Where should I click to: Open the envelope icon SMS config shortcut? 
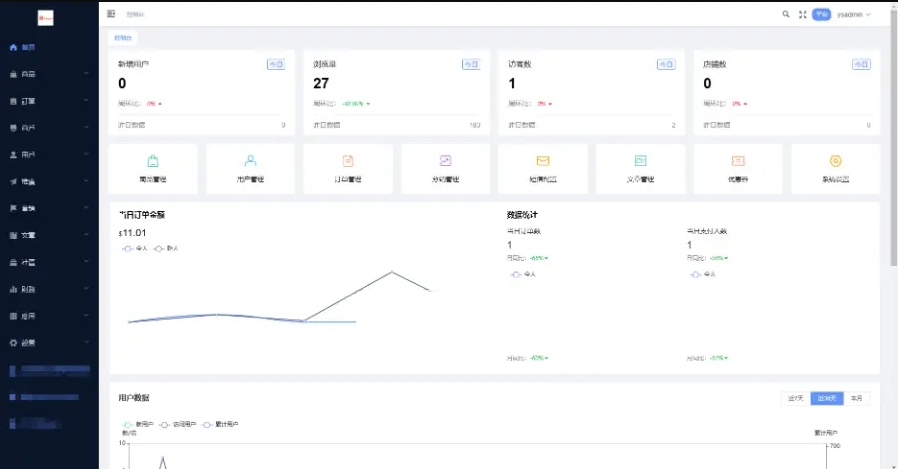coord(543,166)
